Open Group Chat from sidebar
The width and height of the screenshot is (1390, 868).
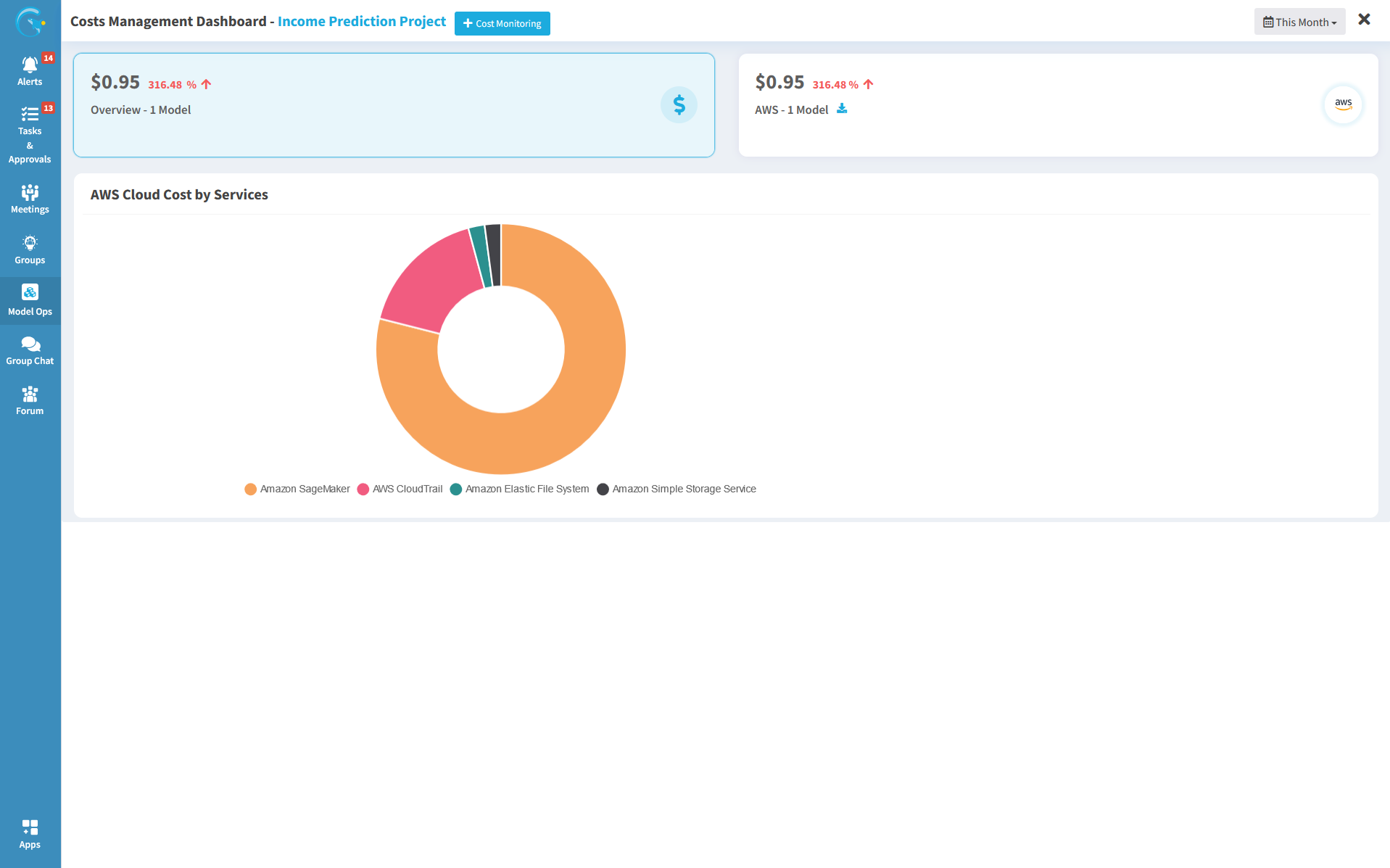(30, 351)
